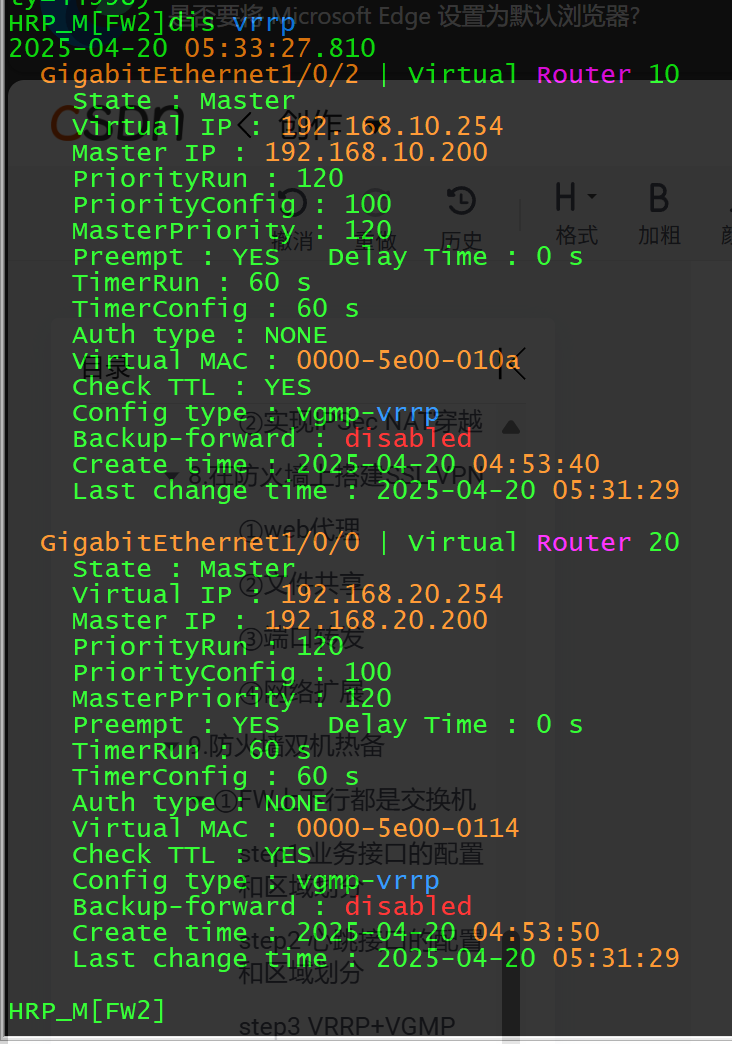
Task: Open the H heading format (格式) dropdown
Action: pyautogui.click(x=576, y=198)
